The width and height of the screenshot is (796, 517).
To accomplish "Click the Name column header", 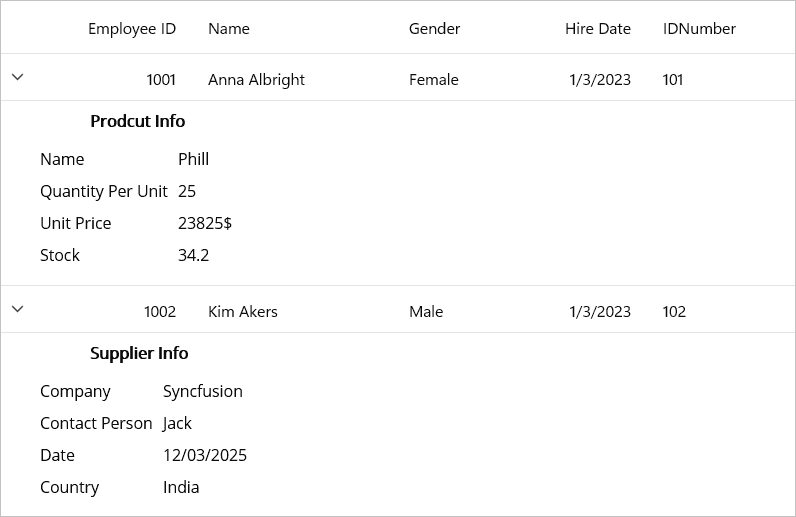I will point(229,28).
